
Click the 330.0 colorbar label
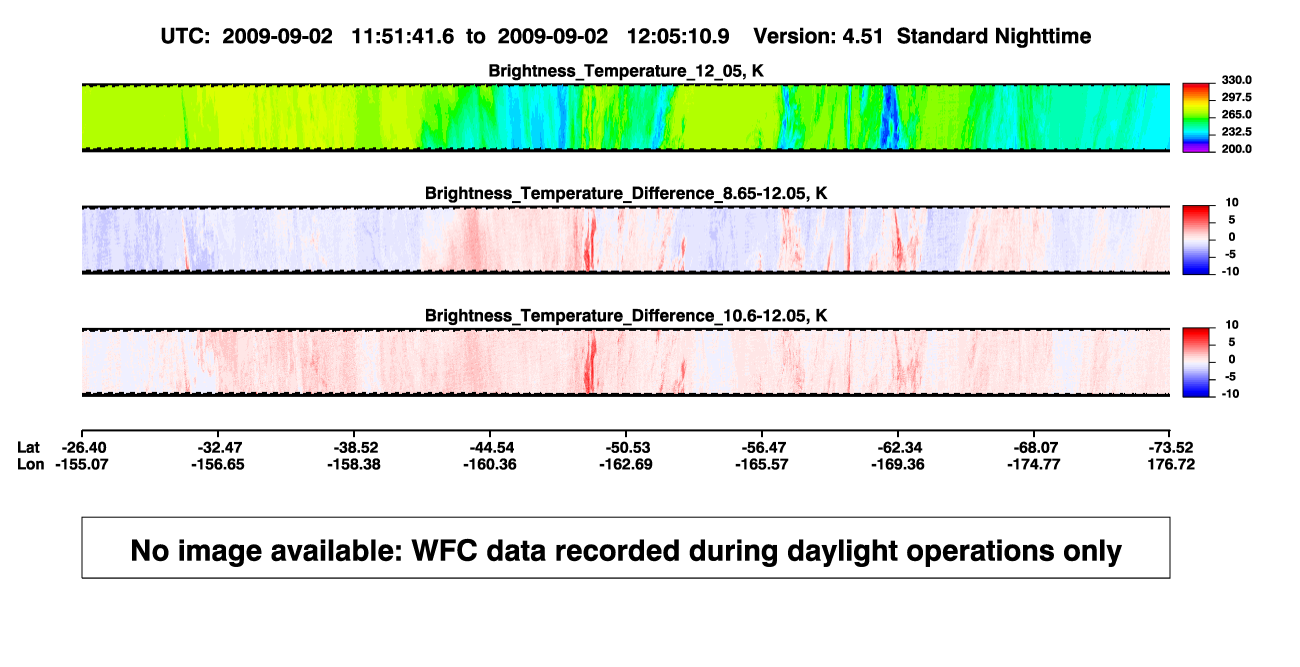[1236, 80]
